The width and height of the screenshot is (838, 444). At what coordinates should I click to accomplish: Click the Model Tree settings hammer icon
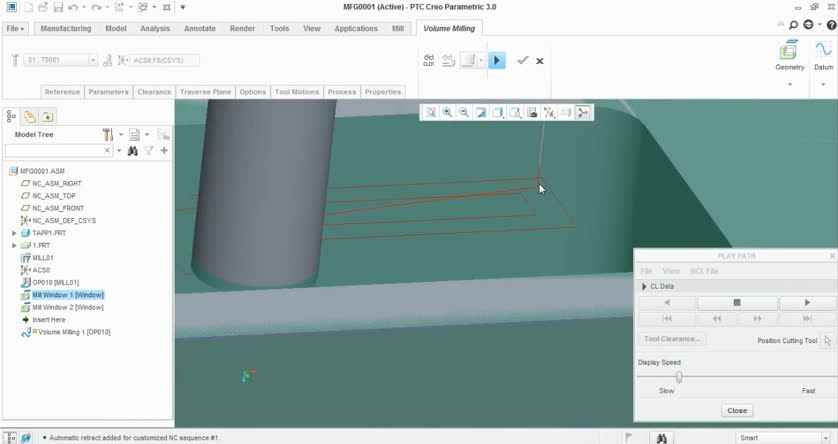107,135
